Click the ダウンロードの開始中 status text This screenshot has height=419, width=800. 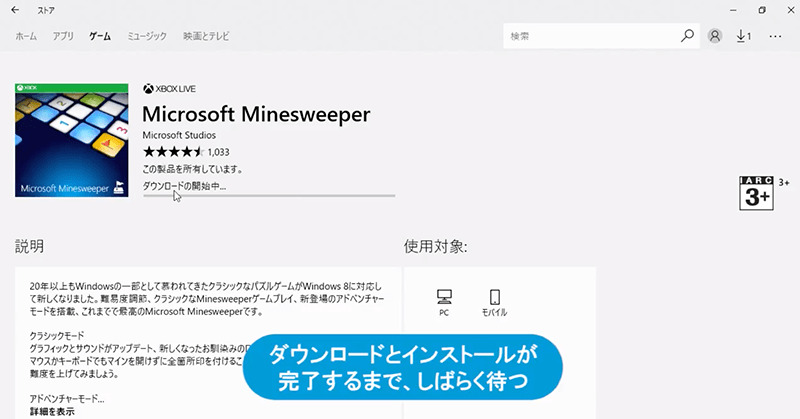click(x=184, y=186)
